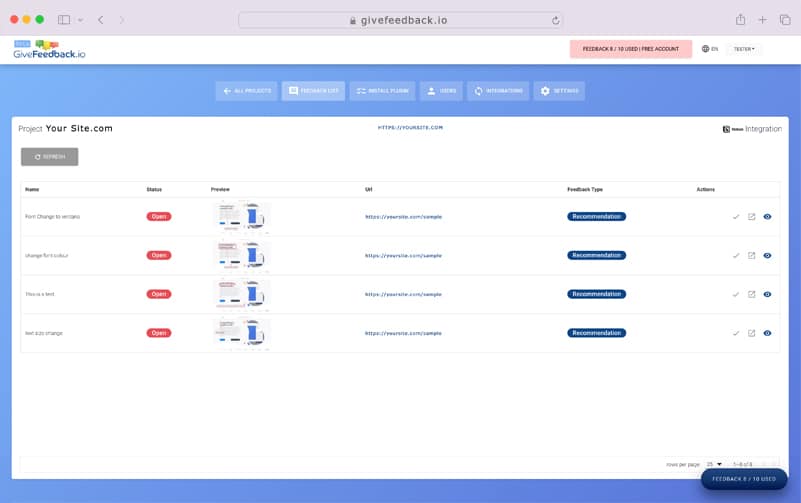Image resolution: width=801 pixels, height=503 pixels.
Task: Open preview thumbnail for 'change font colour'
Action: pyautogui.click(x=242, y=255)
